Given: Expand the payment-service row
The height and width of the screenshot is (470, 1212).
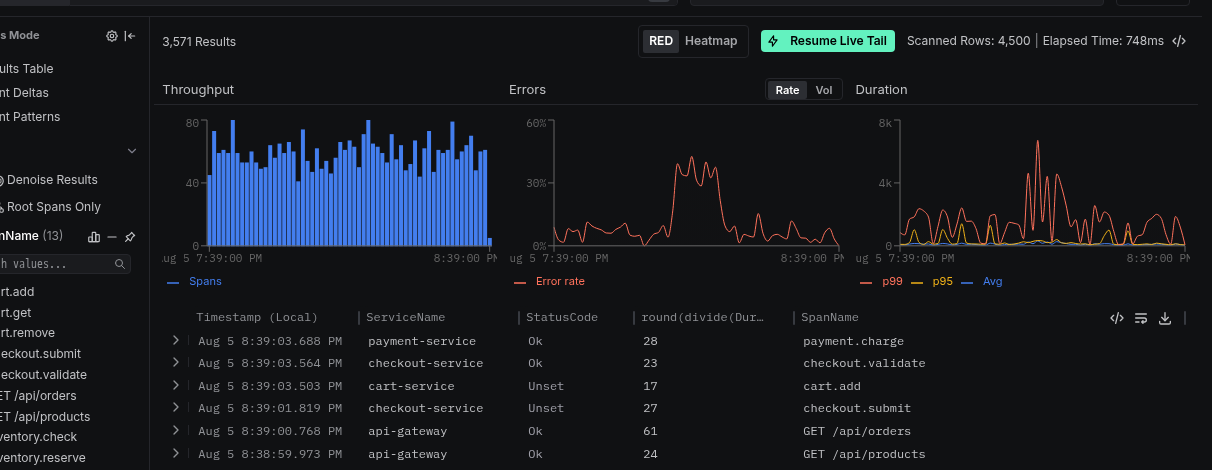Looking at the screenshot, I should click(x=176, y=340).
